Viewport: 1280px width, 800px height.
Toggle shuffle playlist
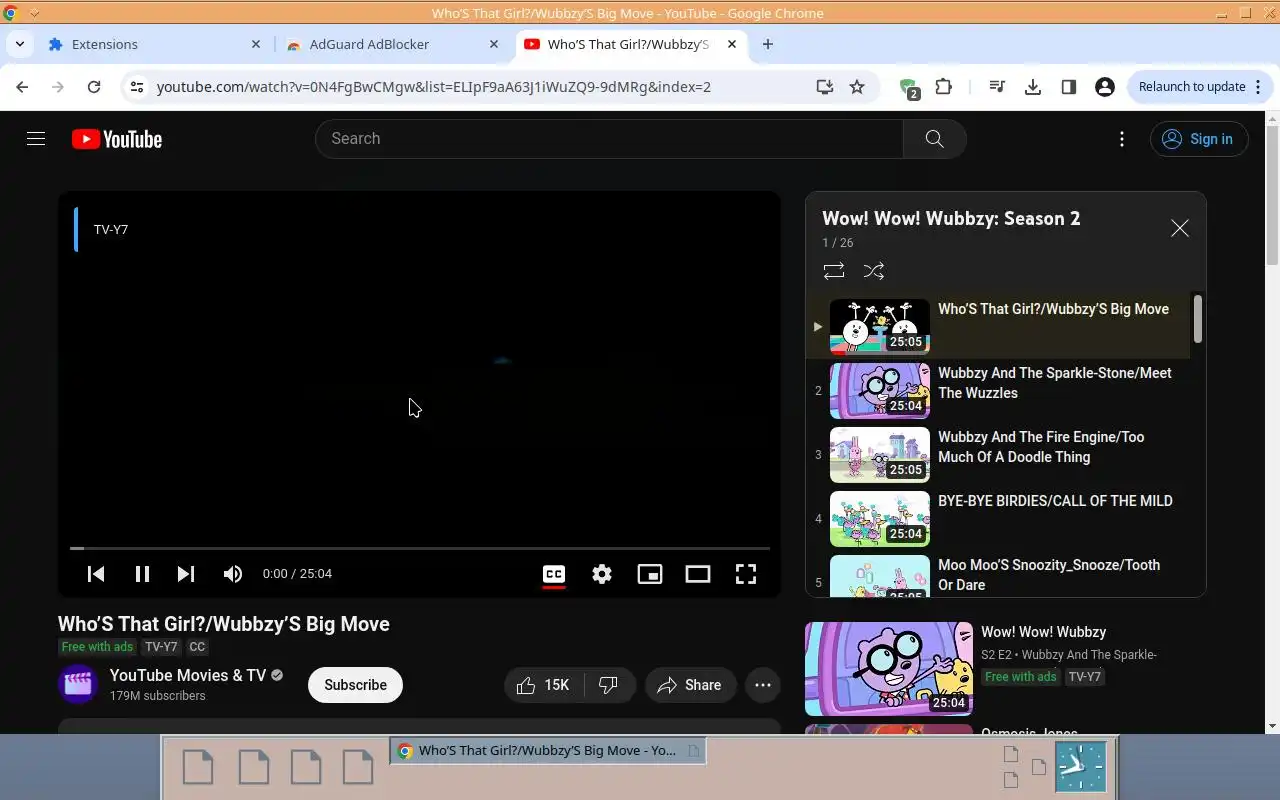click(874, 271)
